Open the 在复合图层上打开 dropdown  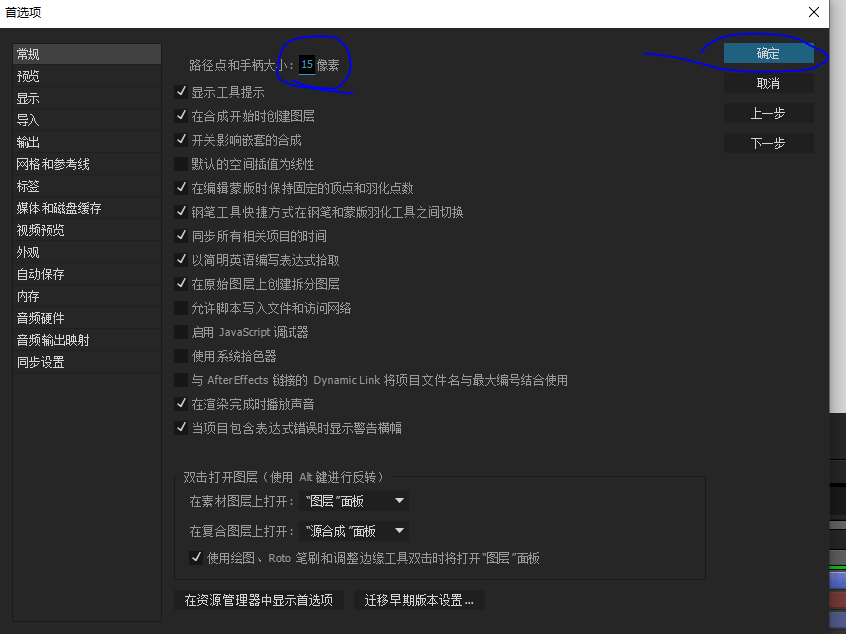[x=355, y=530]
